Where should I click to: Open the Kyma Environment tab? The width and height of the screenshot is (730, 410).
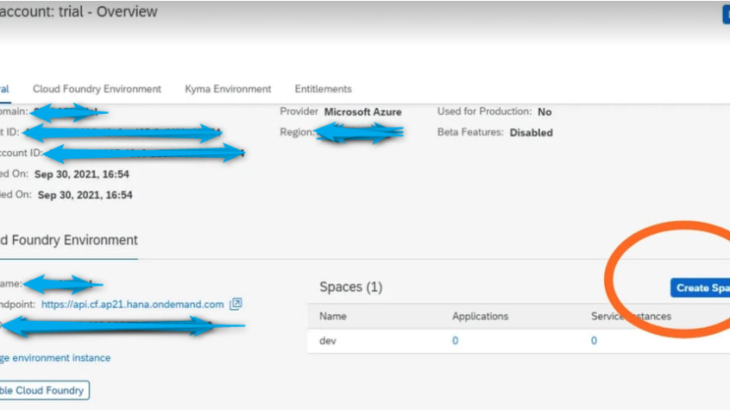(228, 89)
